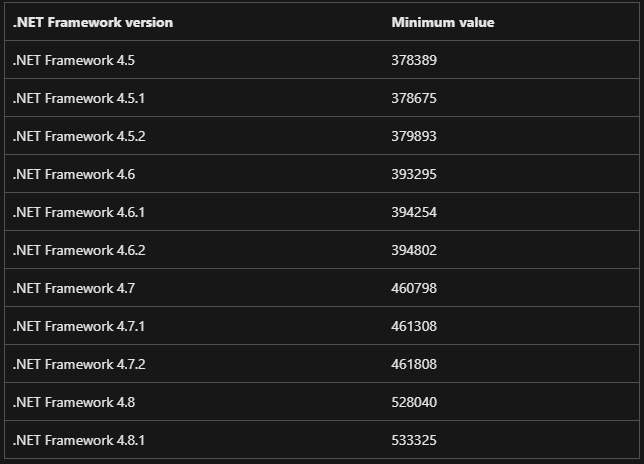Screen dimensions: 644x464
Task: Click the ".NET Framework 4.8" row label
Action: pos(74,402)
